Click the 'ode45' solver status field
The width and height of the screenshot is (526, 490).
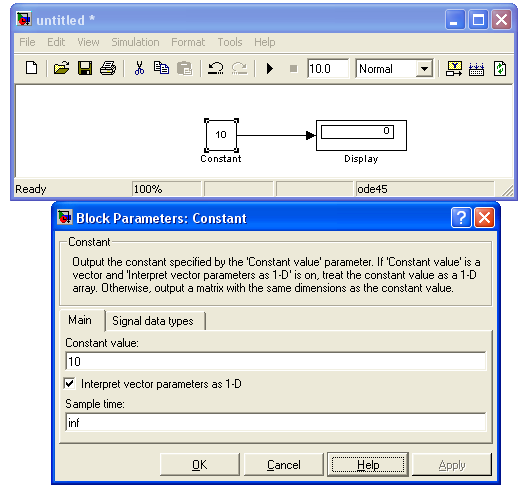tap(424, 189)
